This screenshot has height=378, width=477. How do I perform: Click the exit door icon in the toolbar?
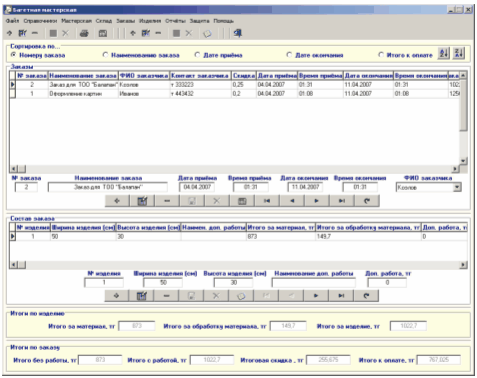pos(237,33)
